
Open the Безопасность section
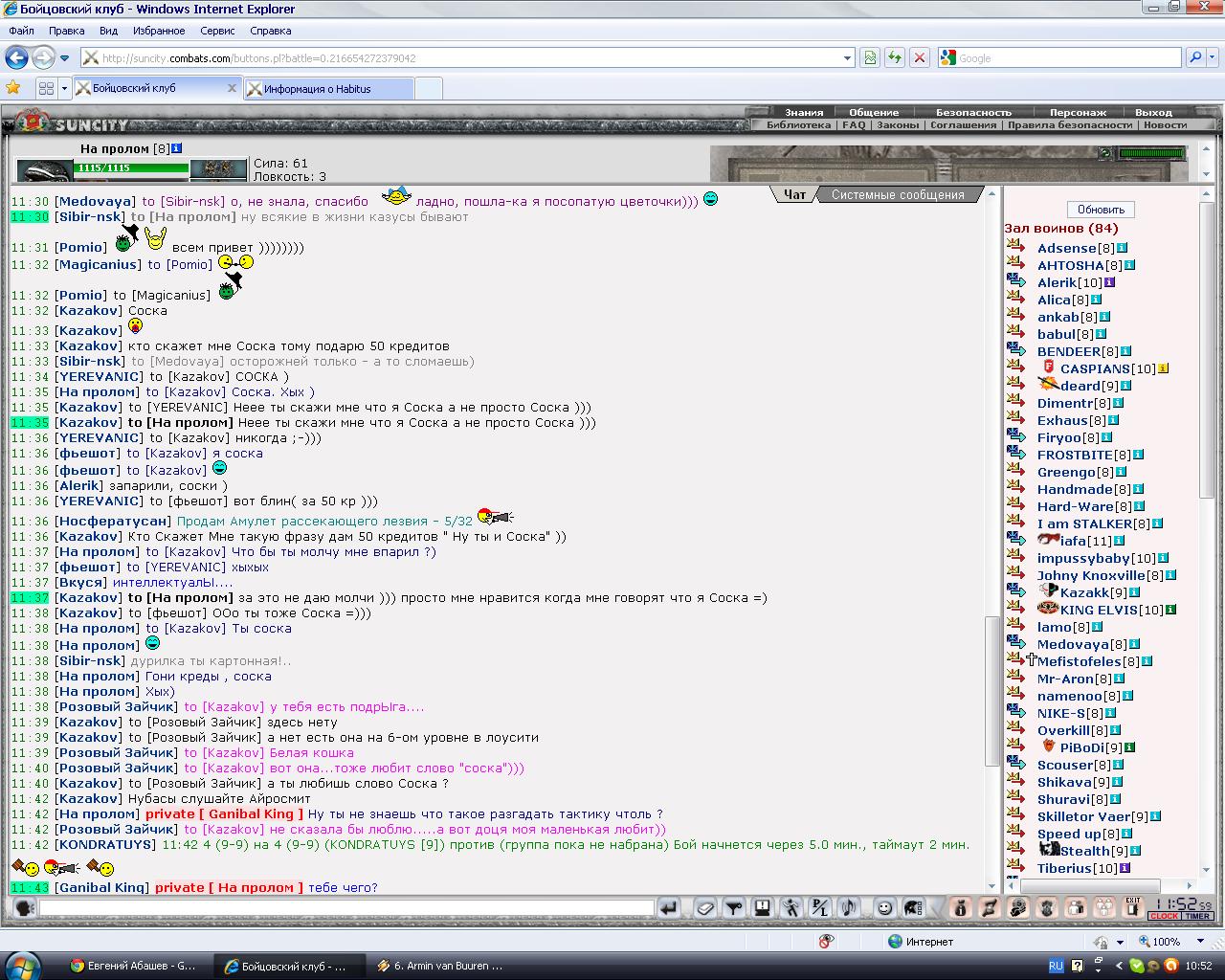point(973,112)
